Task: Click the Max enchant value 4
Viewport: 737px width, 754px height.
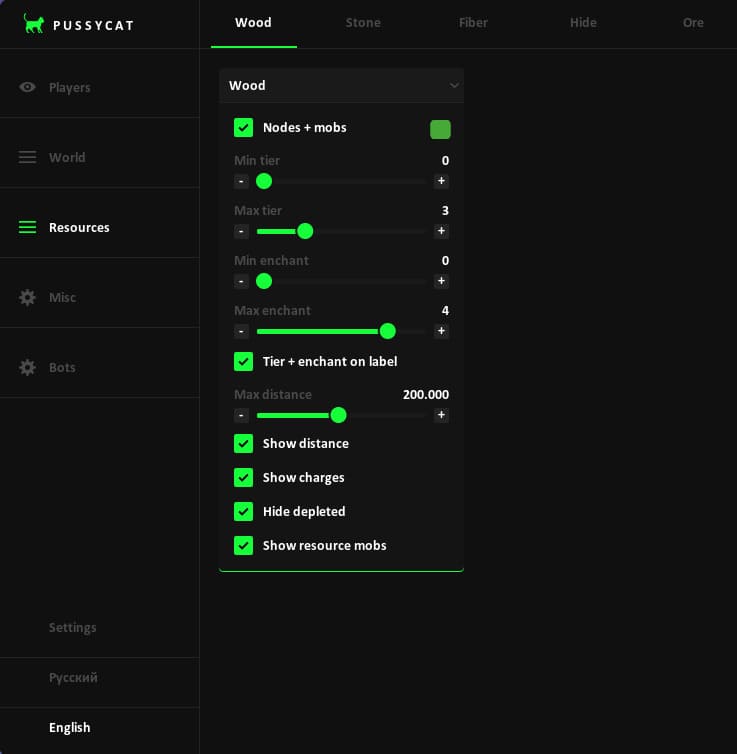Action: pos(445,311)
